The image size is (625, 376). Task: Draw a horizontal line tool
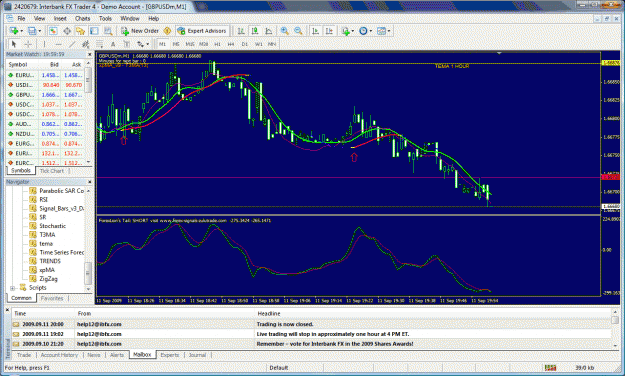click(59, 44)
